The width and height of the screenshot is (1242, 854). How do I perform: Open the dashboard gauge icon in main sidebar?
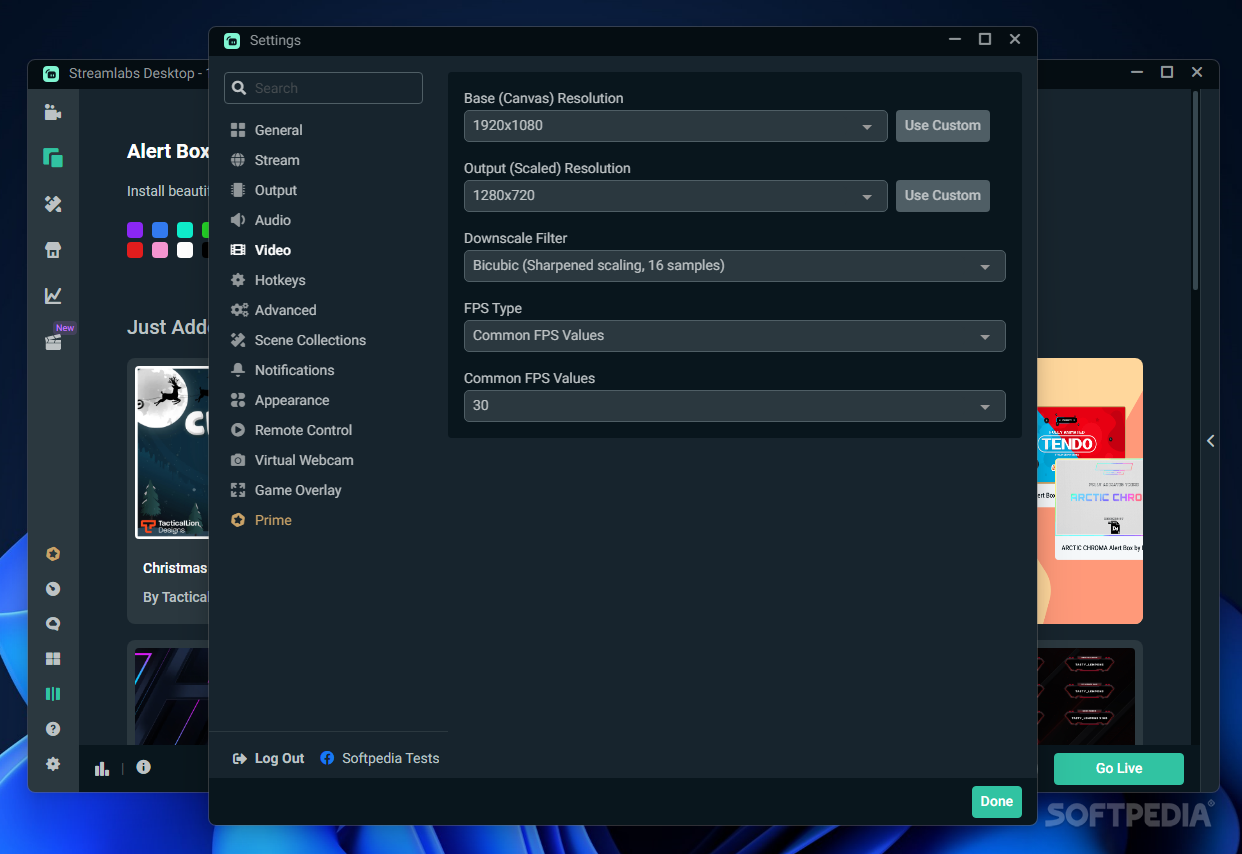tap(53, 589)
